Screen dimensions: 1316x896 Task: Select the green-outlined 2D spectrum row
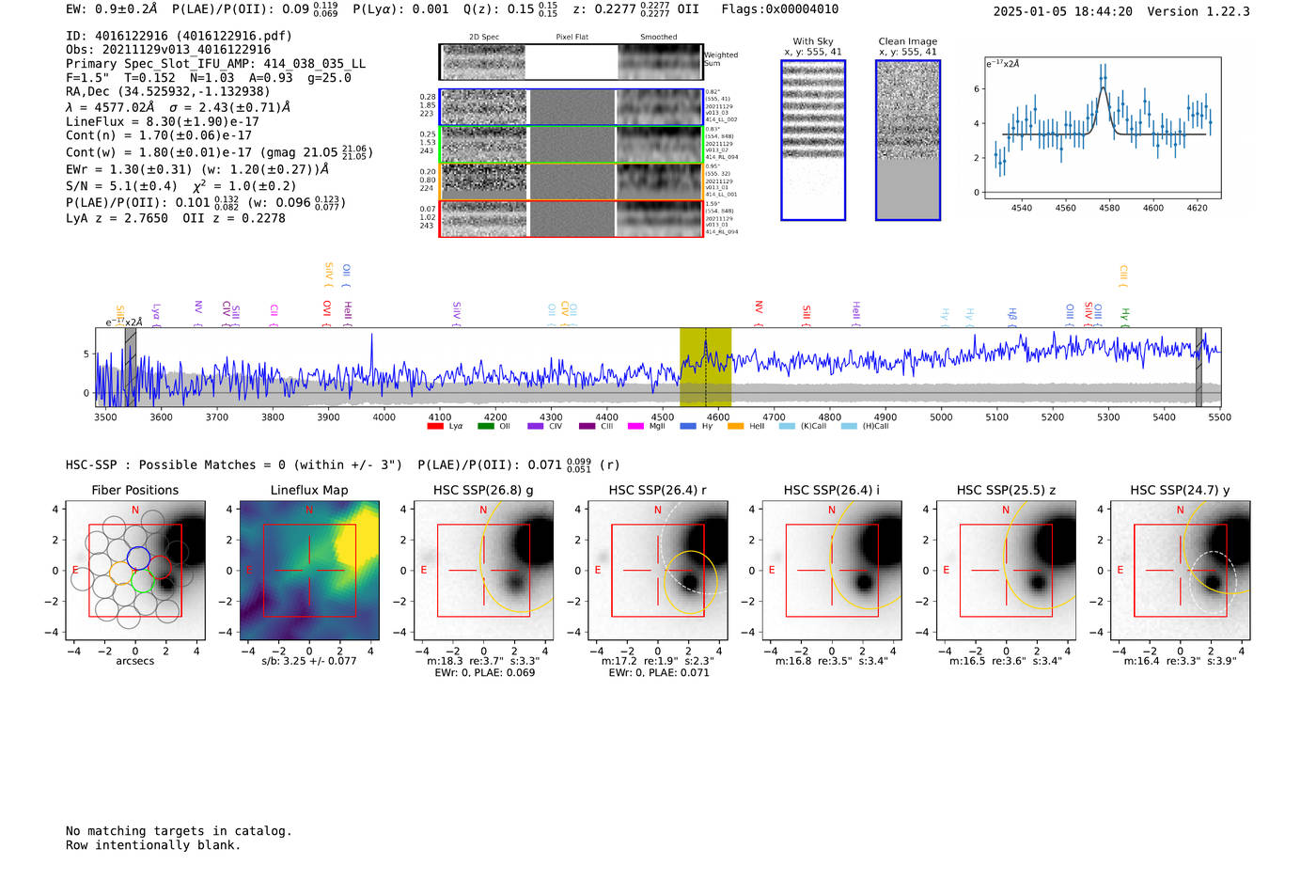(572, 145)
